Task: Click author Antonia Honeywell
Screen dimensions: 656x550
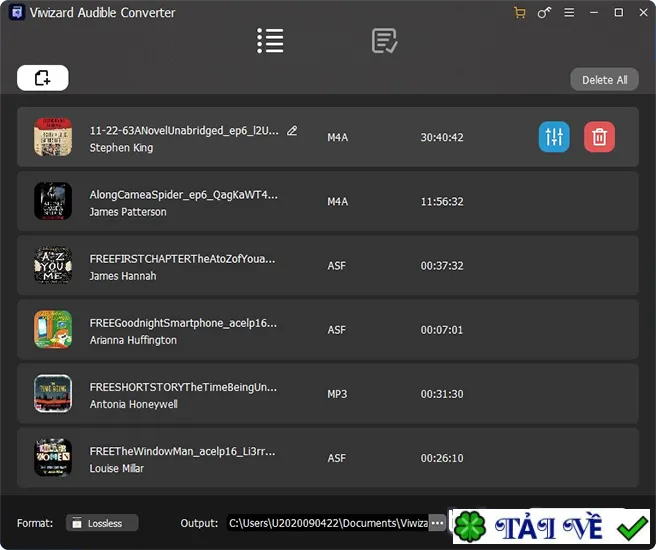Action: click(133, 404)
